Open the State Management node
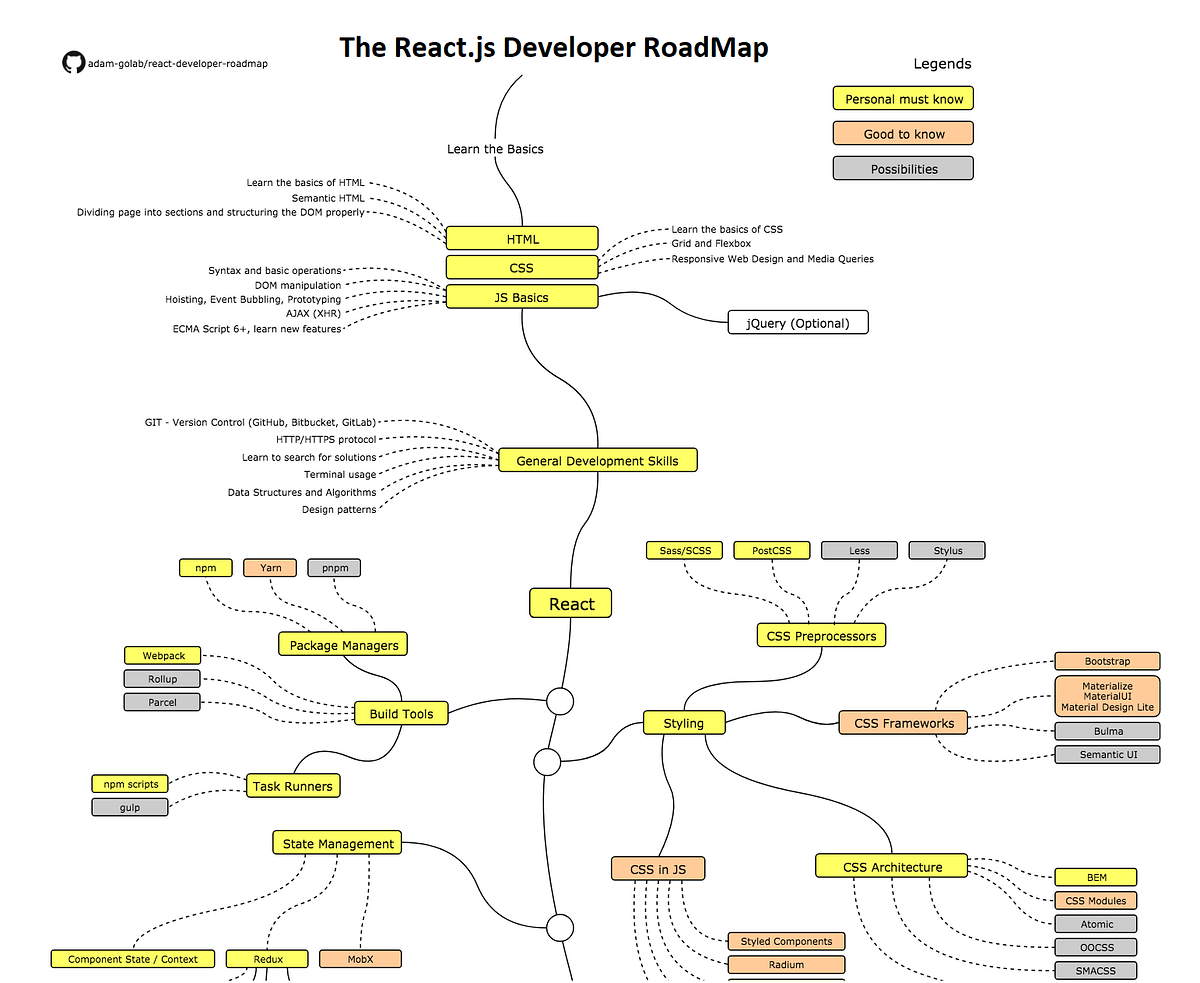Image resolution: width=1200 pixels, height=983 pixels. (336, 843)
